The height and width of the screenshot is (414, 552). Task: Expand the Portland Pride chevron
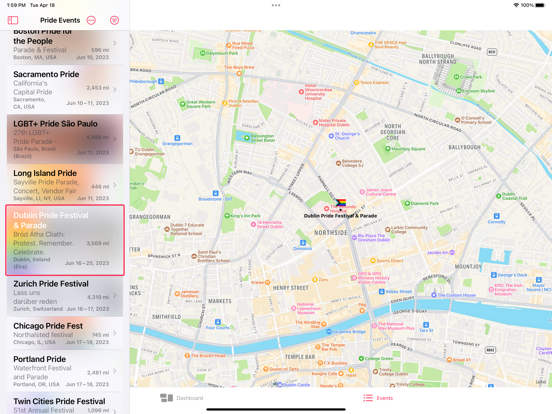(x=115, y=371)
